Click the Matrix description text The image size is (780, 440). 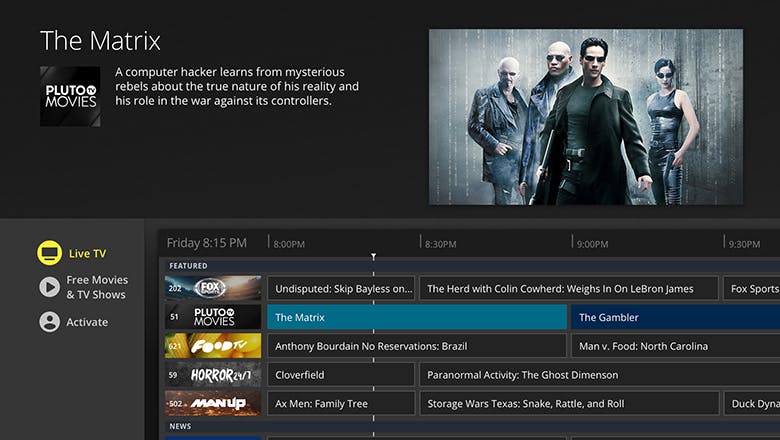tap(237, 87)
